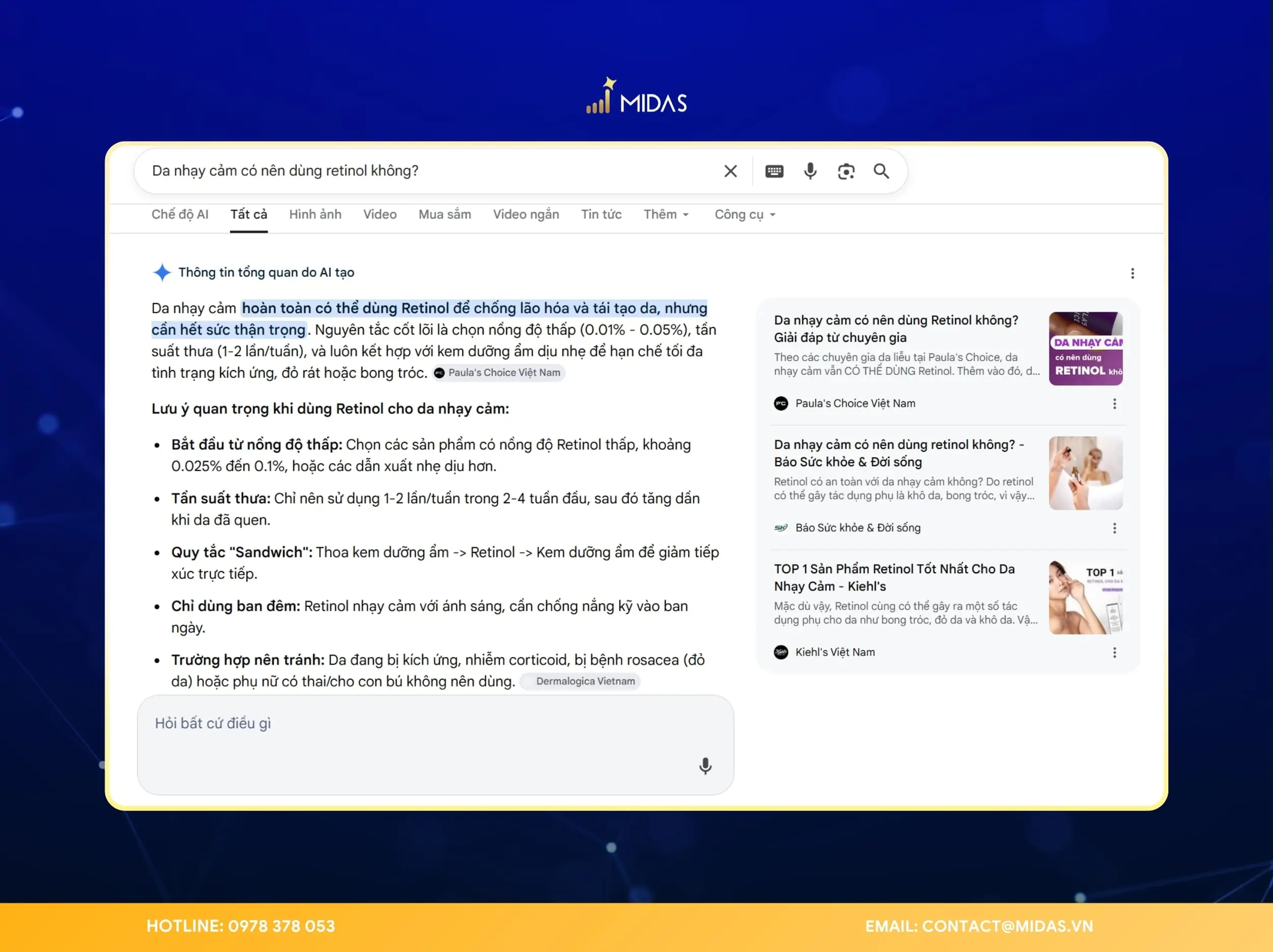The image size is (1273, 952).
Task: Click the Kiehl's Việt Nam source name
Action: [835, 652]
